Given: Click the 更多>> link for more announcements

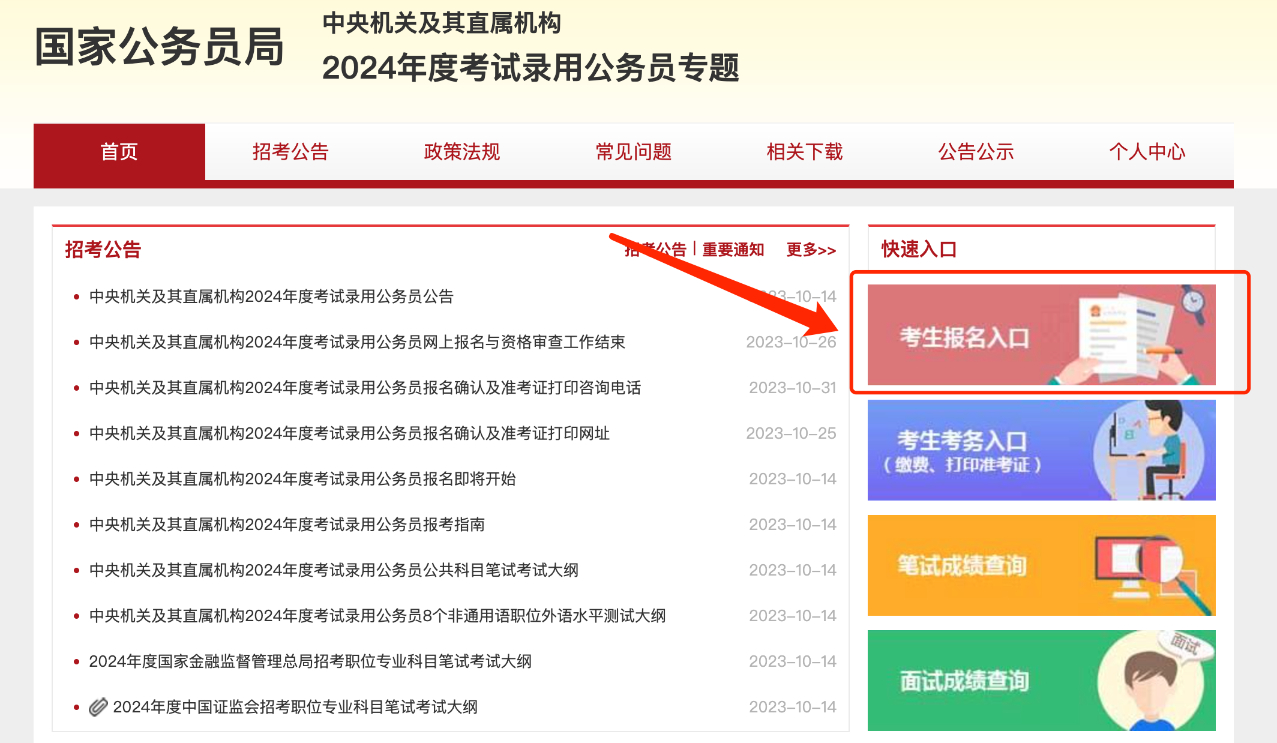Looking at the screenshot, I should [810, 249].
